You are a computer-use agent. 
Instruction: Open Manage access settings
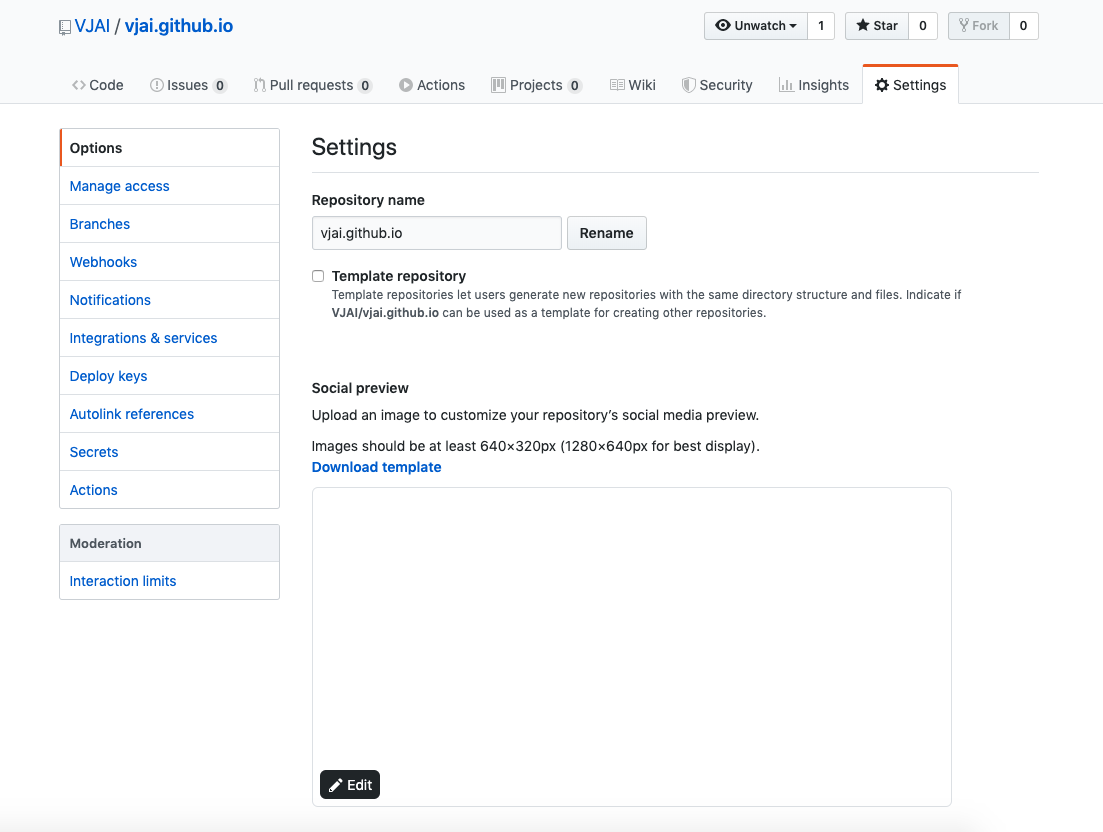coord(170,186)
